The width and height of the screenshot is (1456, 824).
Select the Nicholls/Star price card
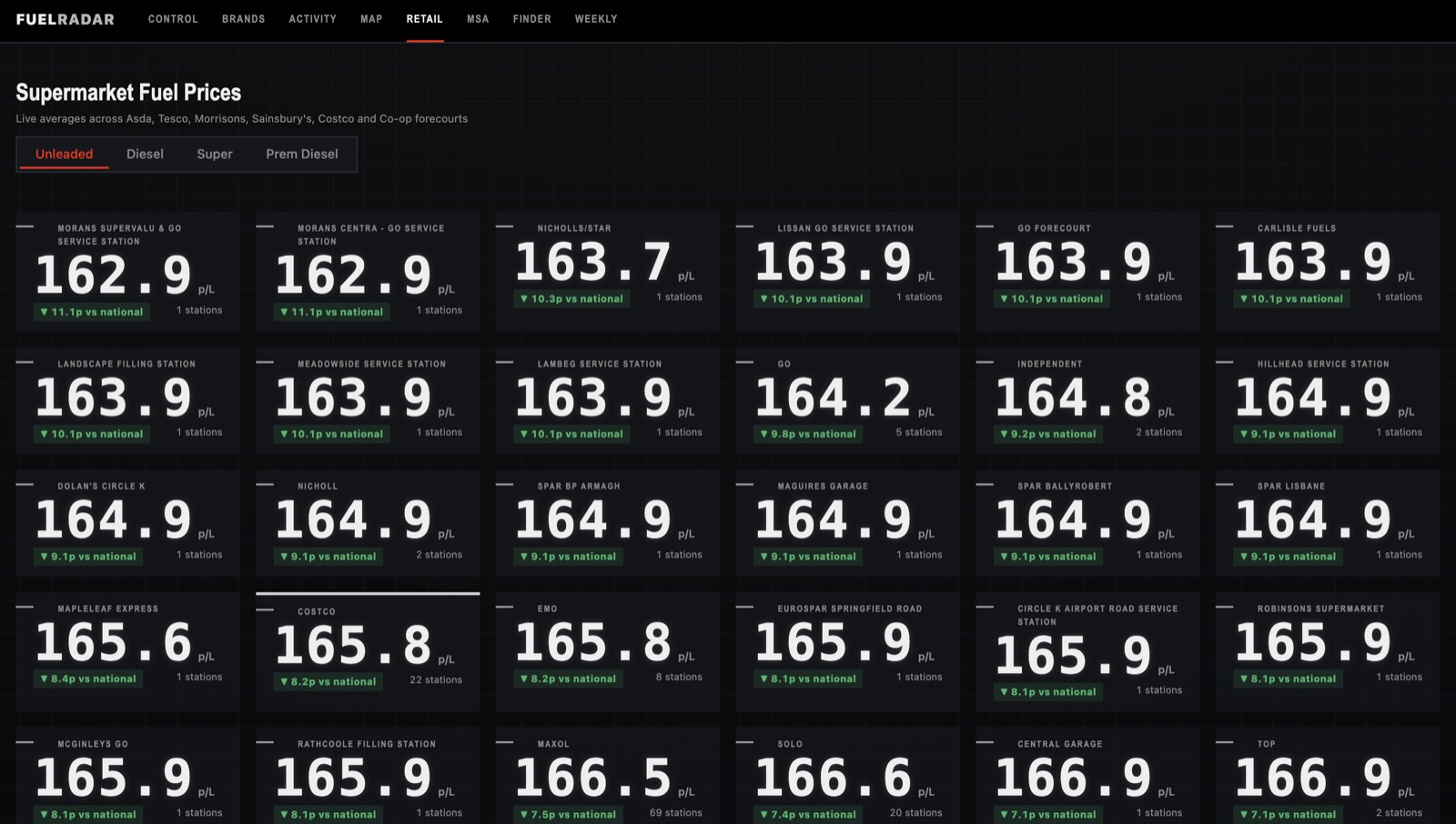click(x=608, y=272)
